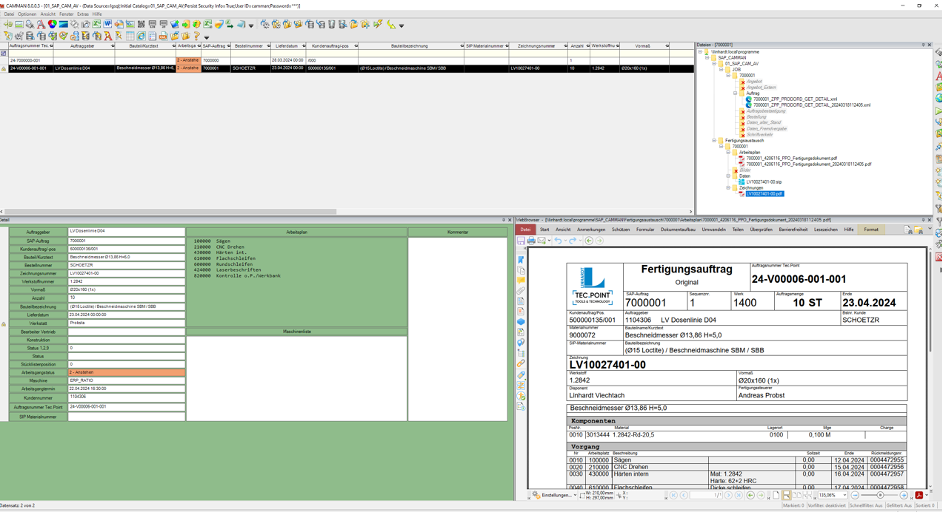This screenshot has height=512, width=942.
Task: Open the Einstellungen dropdown in PDF viewer
Action: pyautogui.click(x=557, y=495)
